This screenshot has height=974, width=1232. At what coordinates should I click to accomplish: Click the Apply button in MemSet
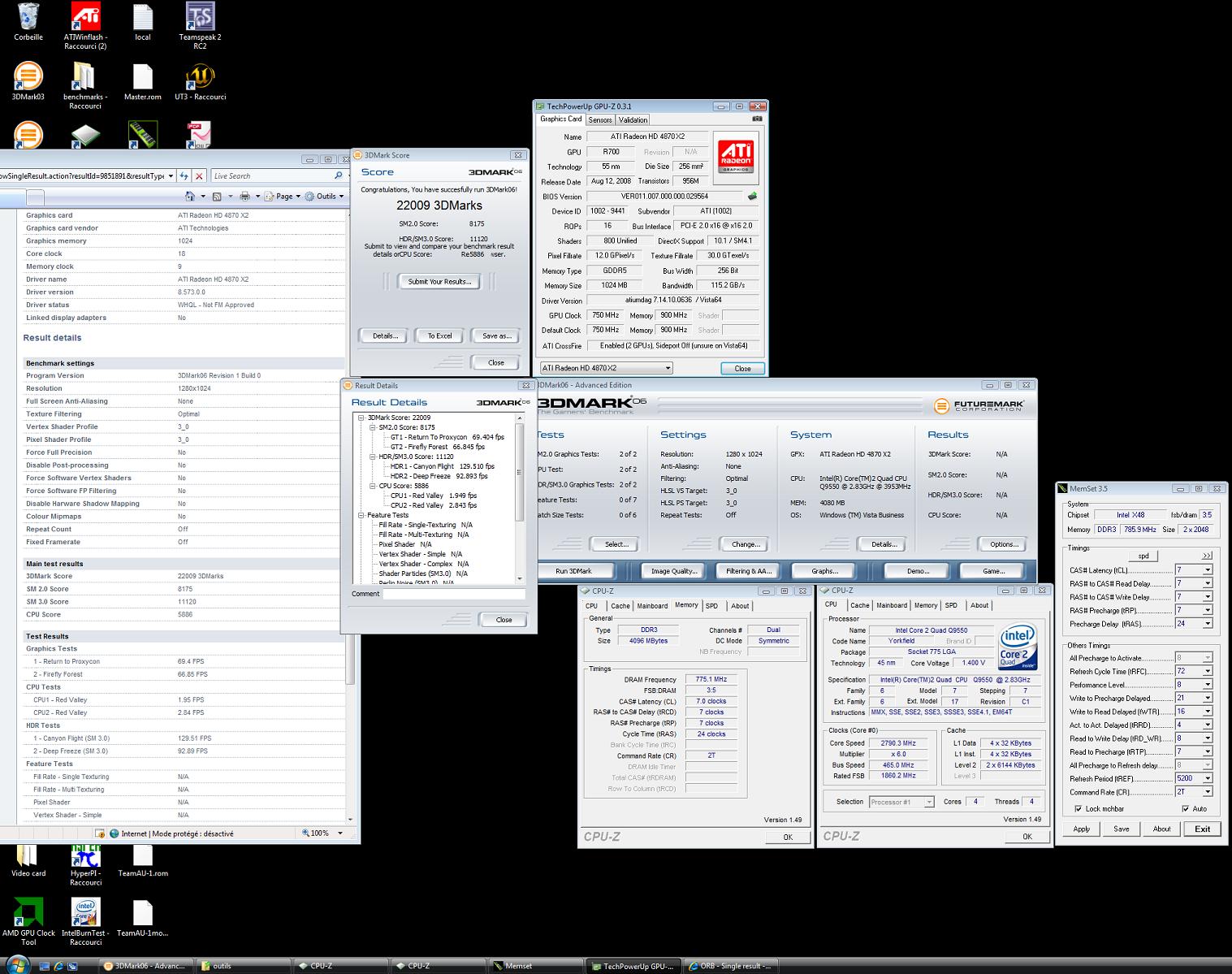click(x=1082, y=829)
